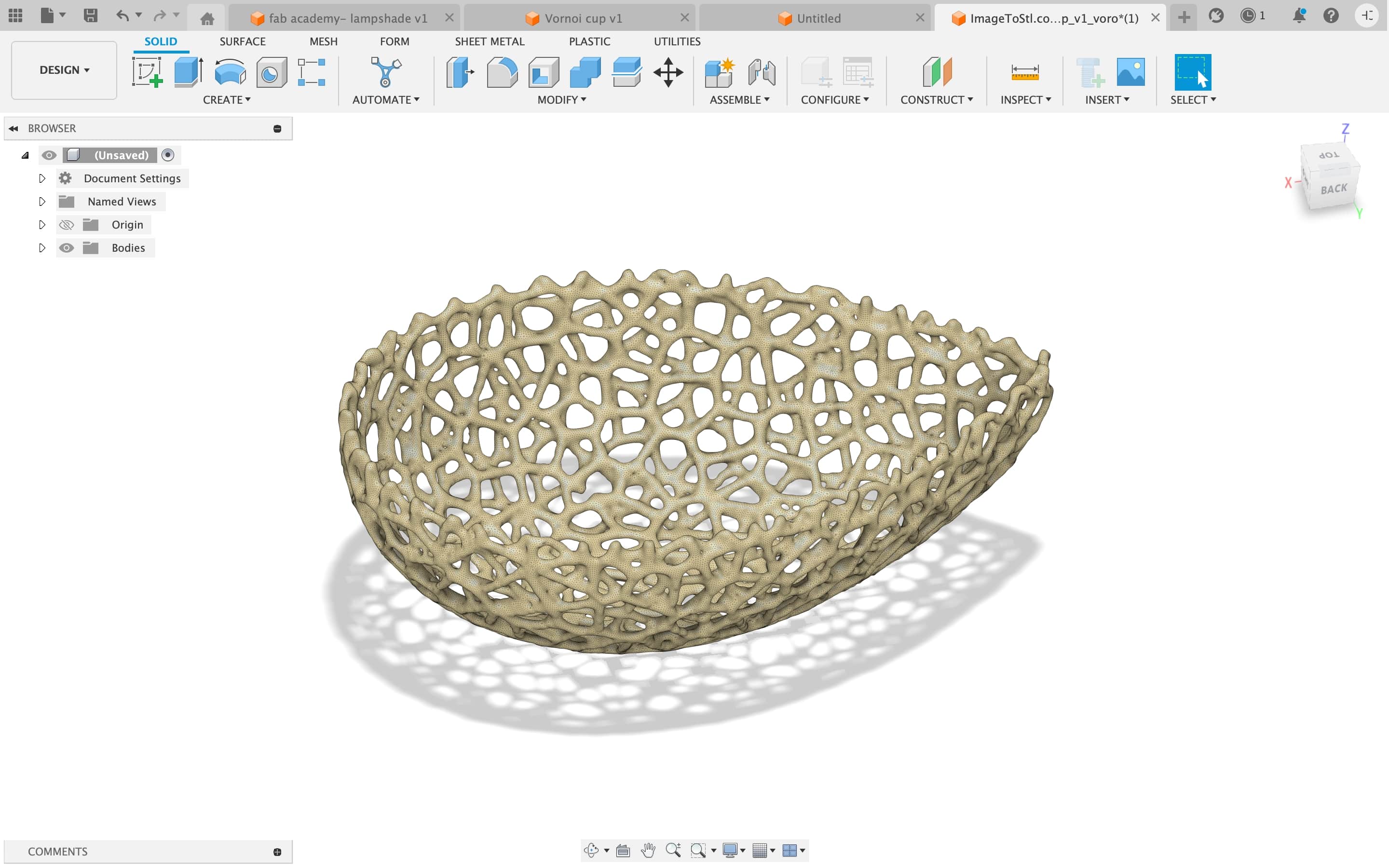
Task: Show the hidden Origin folder
Action: (67, 225)
